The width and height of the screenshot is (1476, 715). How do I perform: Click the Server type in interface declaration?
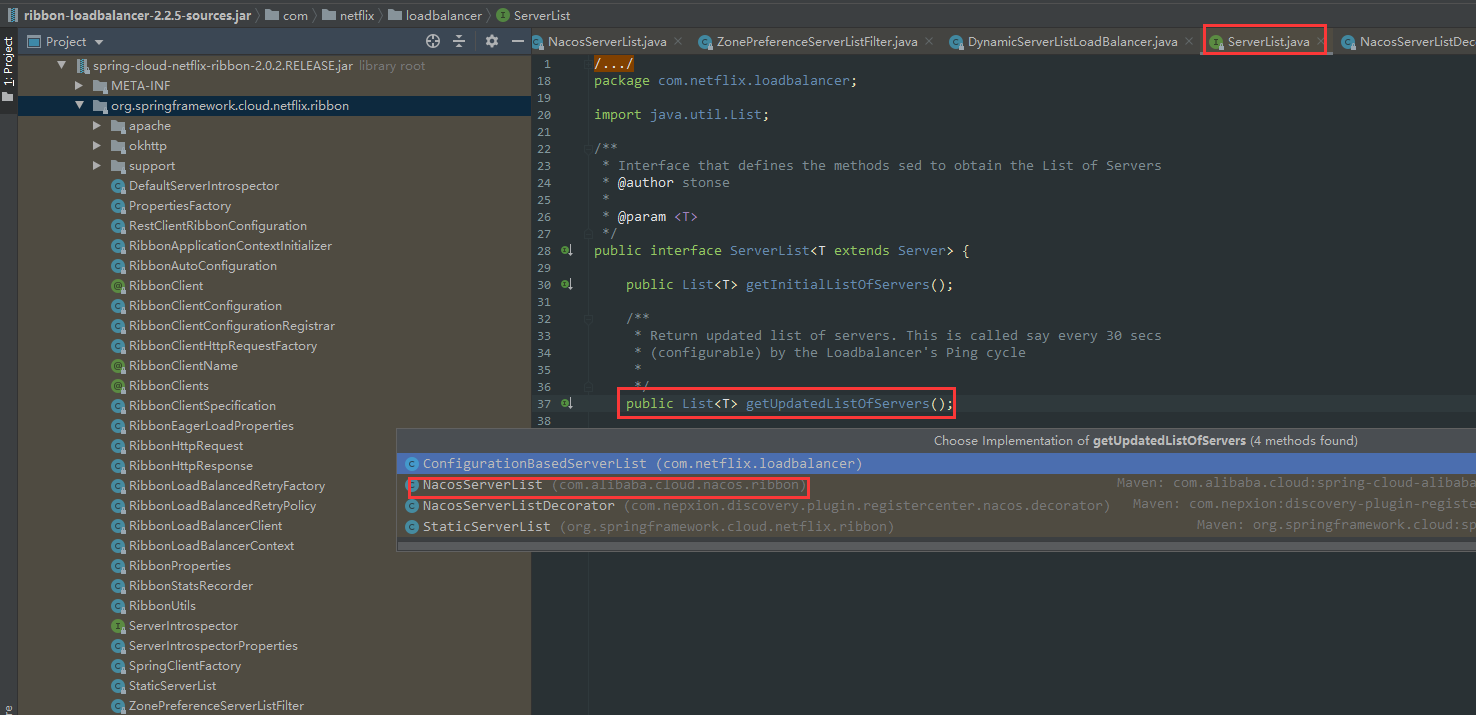click(922, 250)
